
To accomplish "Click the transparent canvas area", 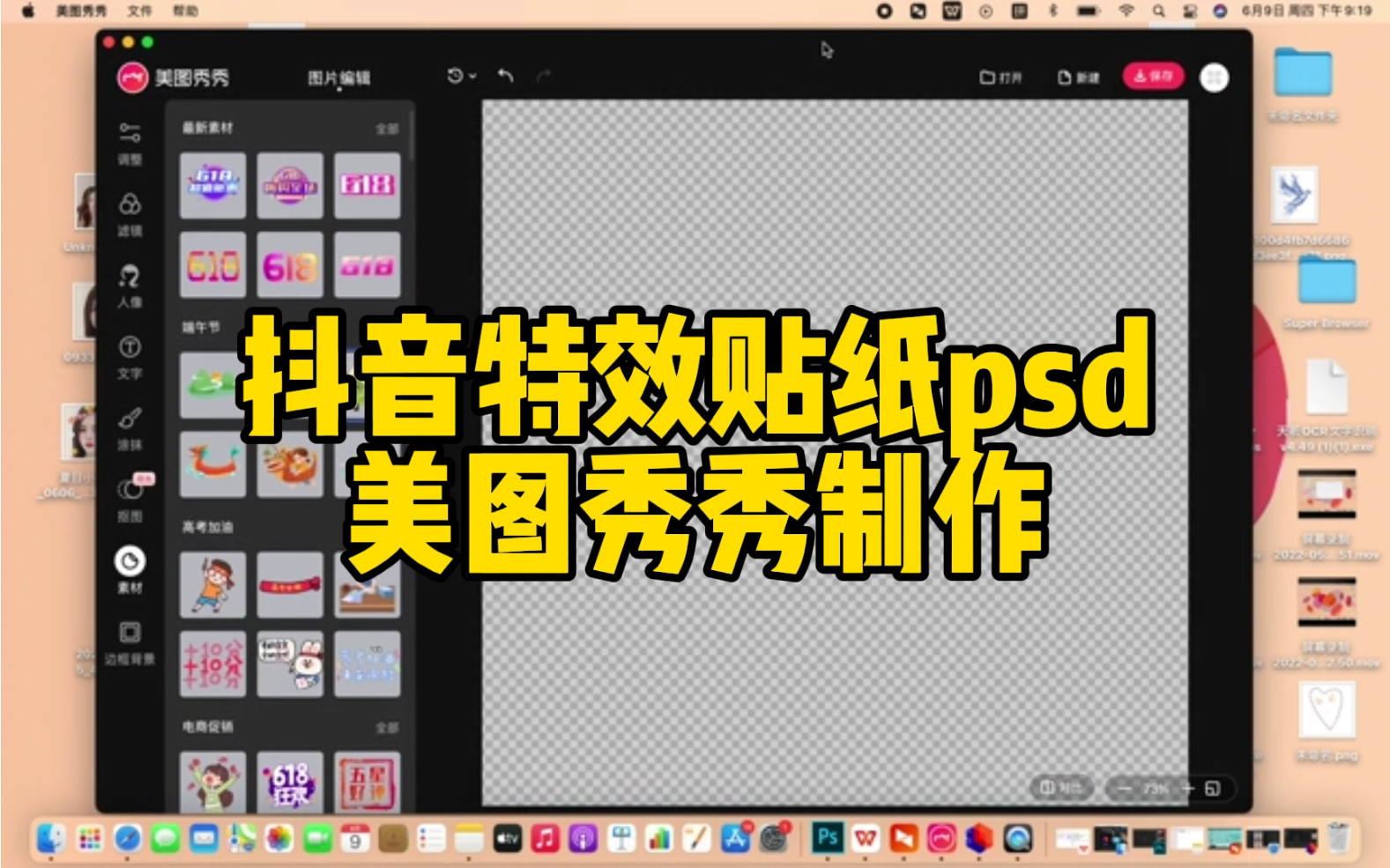I will (x=835, y=453).
